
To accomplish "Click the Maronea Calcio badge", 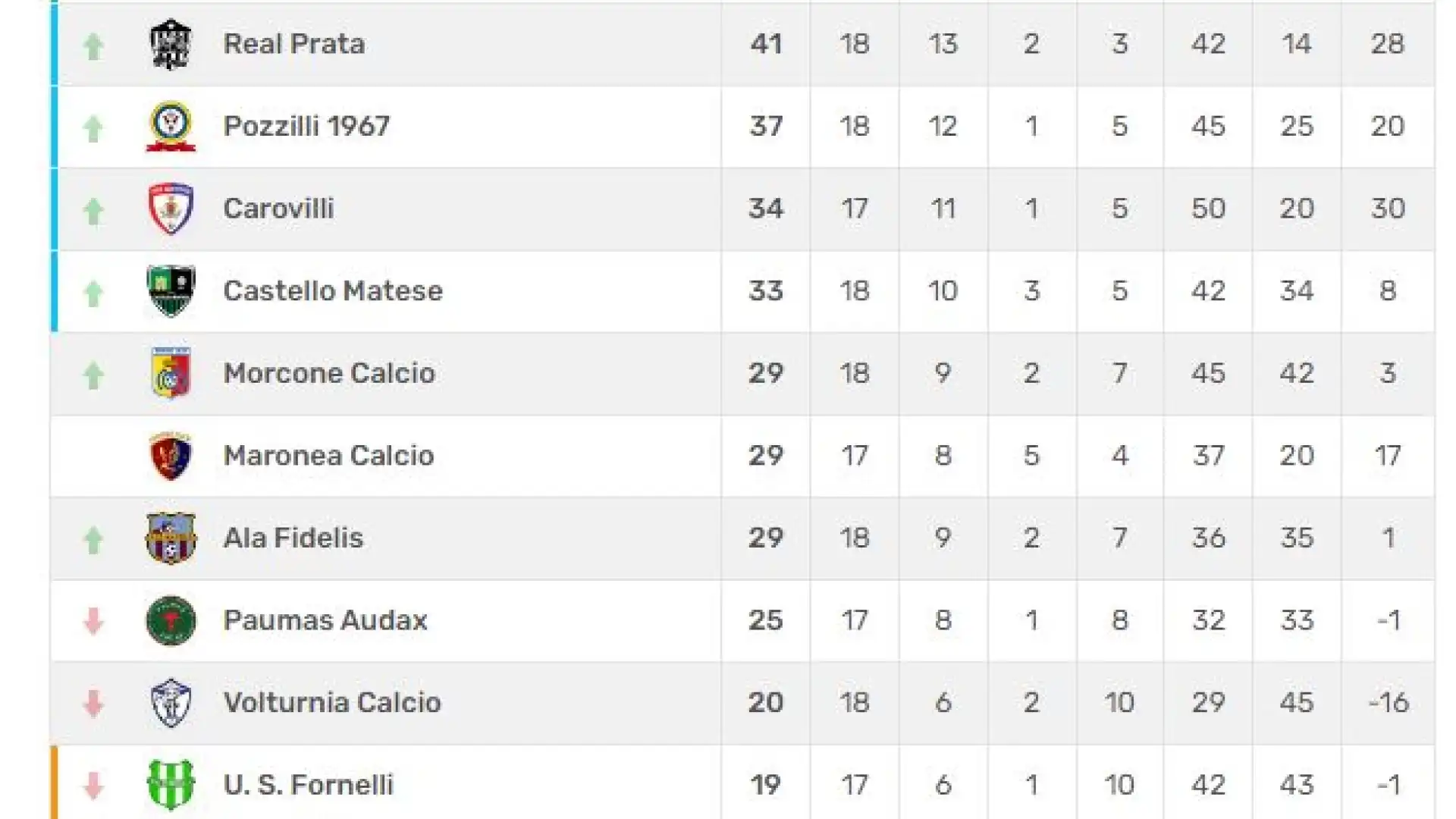I will [x=171, y=456].
